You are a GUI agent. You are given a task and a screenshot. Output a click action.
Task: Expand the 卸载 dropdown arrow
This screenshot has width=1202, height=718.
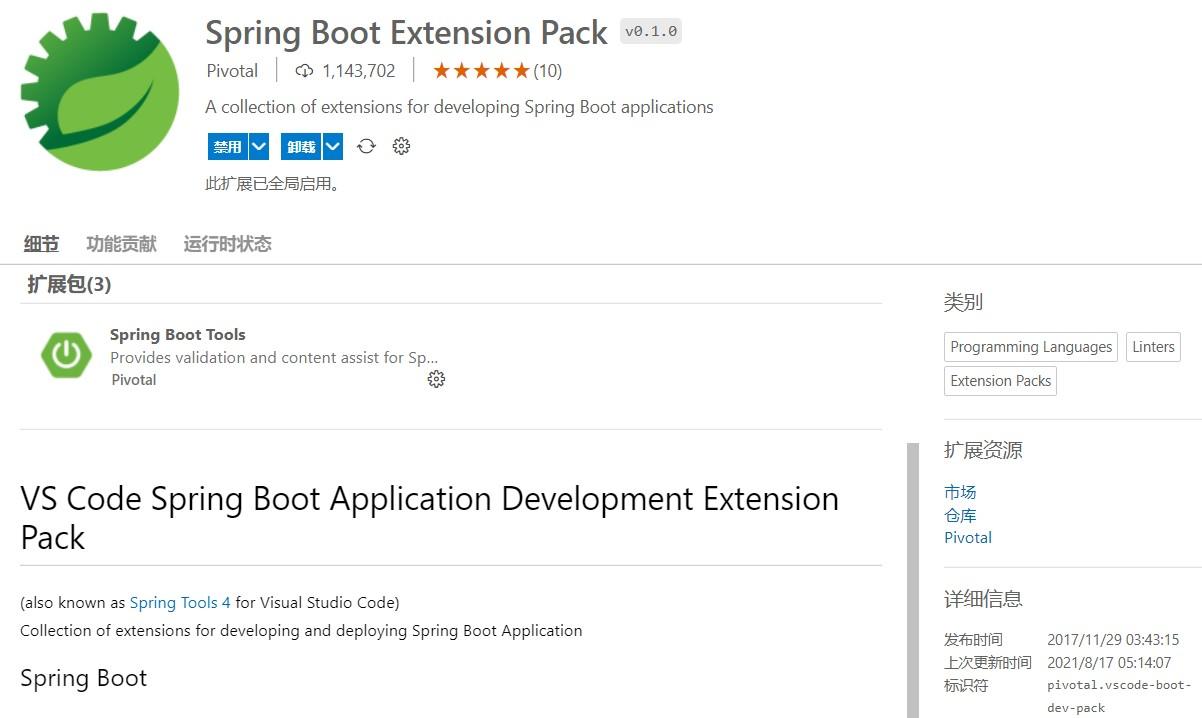pyautogui.click(x=333, y=147)
